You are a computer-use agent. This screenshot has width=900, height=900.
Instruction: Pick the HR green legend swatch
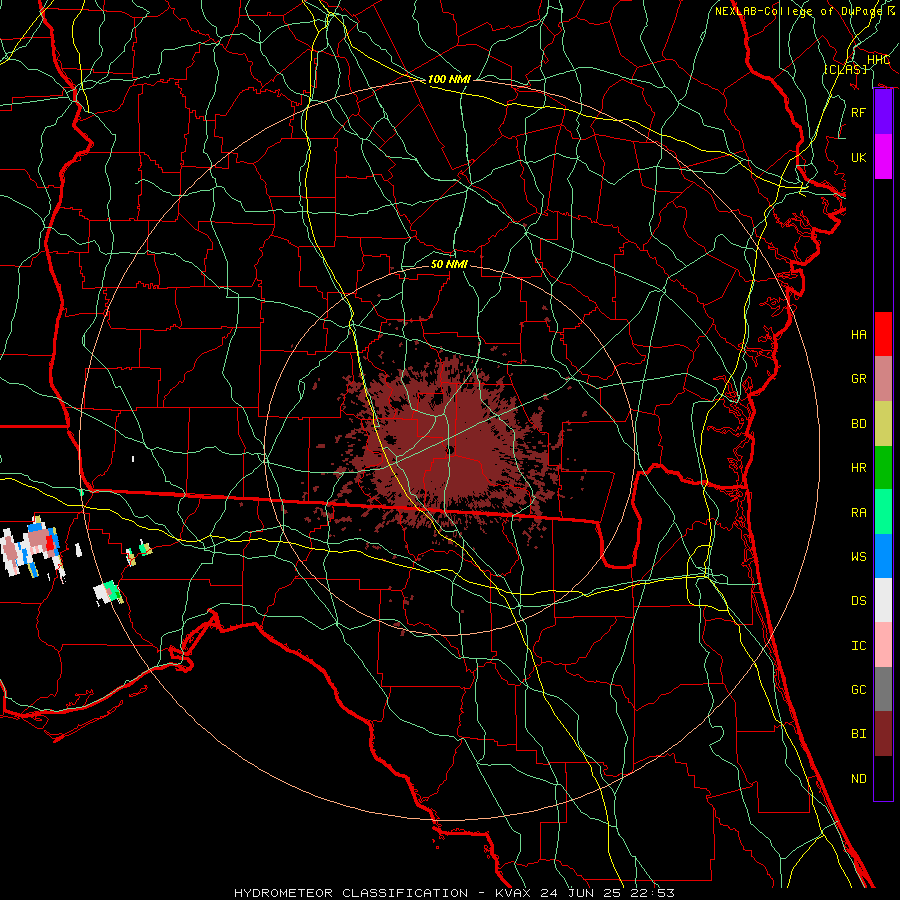883,468
